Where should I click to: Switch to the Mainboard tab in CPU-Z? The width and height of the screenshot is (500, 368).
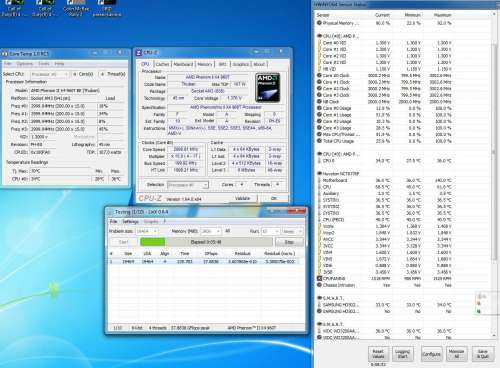(x=183, y=64)
